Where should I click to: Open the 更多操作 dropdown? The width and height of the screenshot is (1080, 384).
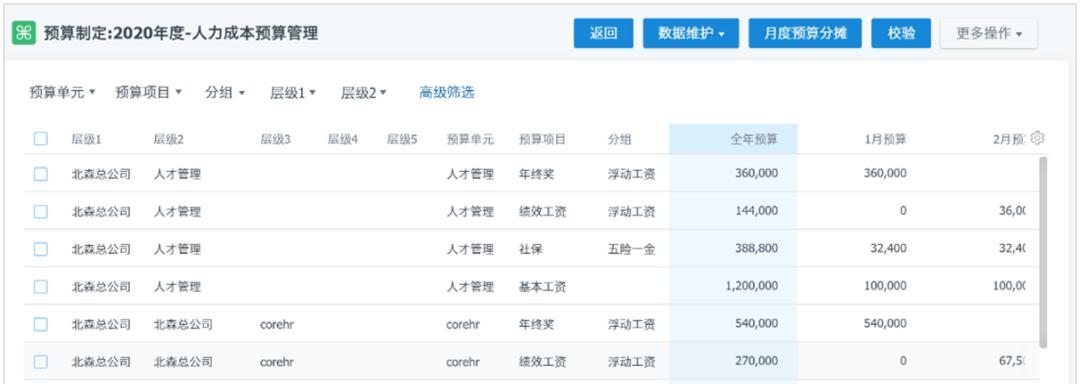988,33
